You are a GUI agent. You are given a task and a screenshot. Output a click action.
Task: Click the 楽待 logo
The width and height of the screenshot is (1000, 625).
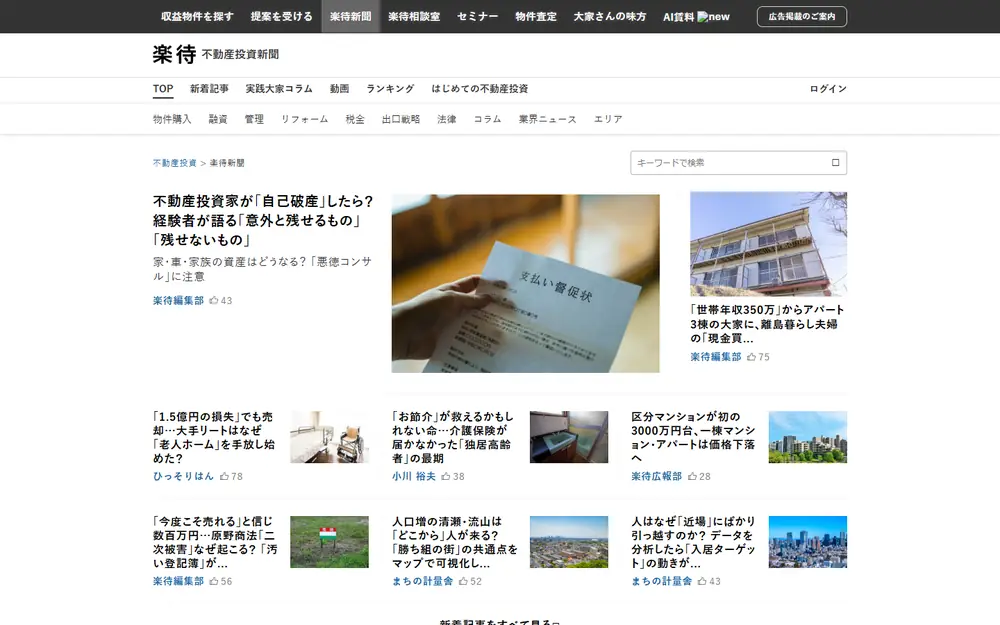(174, 55)
